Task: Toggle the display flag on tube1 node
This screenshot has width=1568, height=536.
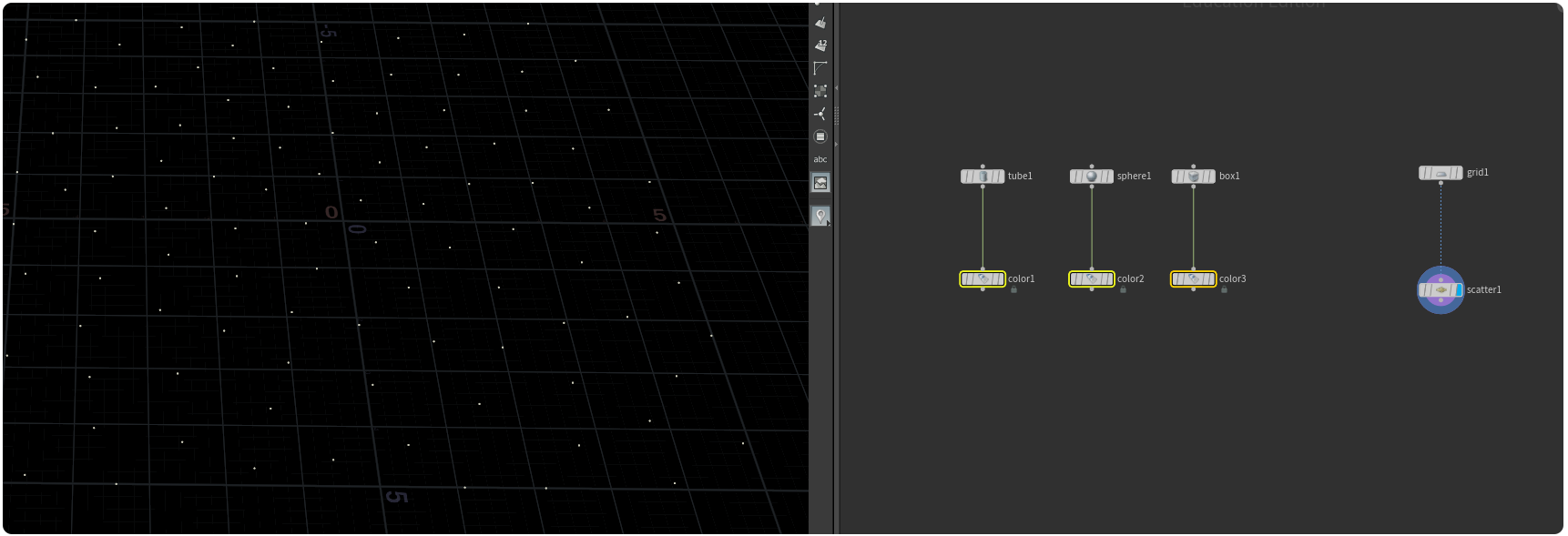Action: (x=1001, y=177)
